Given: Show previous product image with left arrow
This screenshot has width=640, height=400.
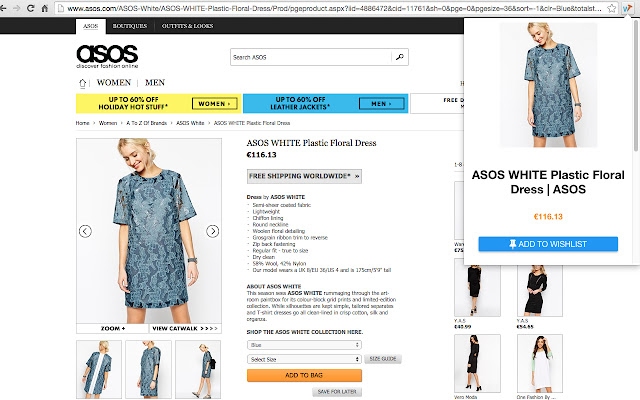Looking at the screenshot, I should 85,231.
